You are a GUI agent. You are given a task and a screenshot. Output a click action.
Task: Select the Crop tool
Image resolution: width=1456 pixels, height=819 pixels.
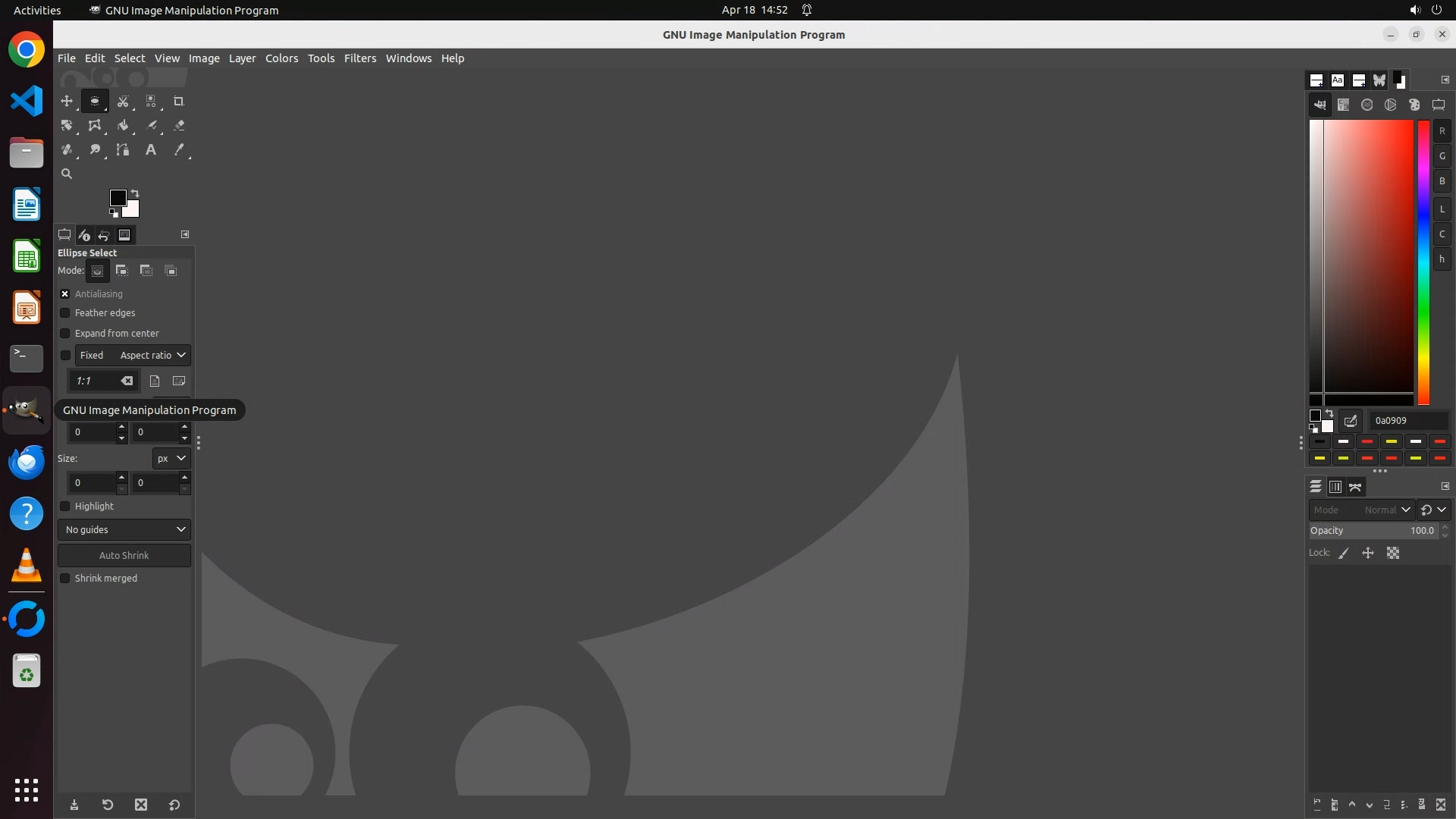coord(179,101)
